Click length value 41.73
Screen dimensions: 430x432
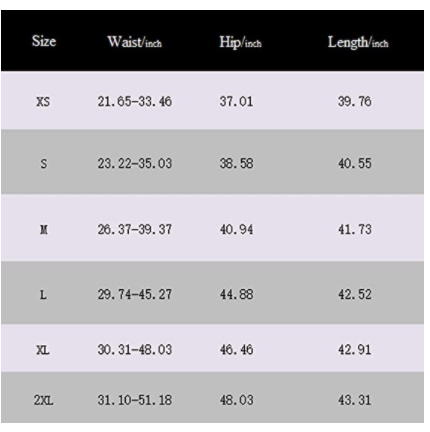[355, 229]
